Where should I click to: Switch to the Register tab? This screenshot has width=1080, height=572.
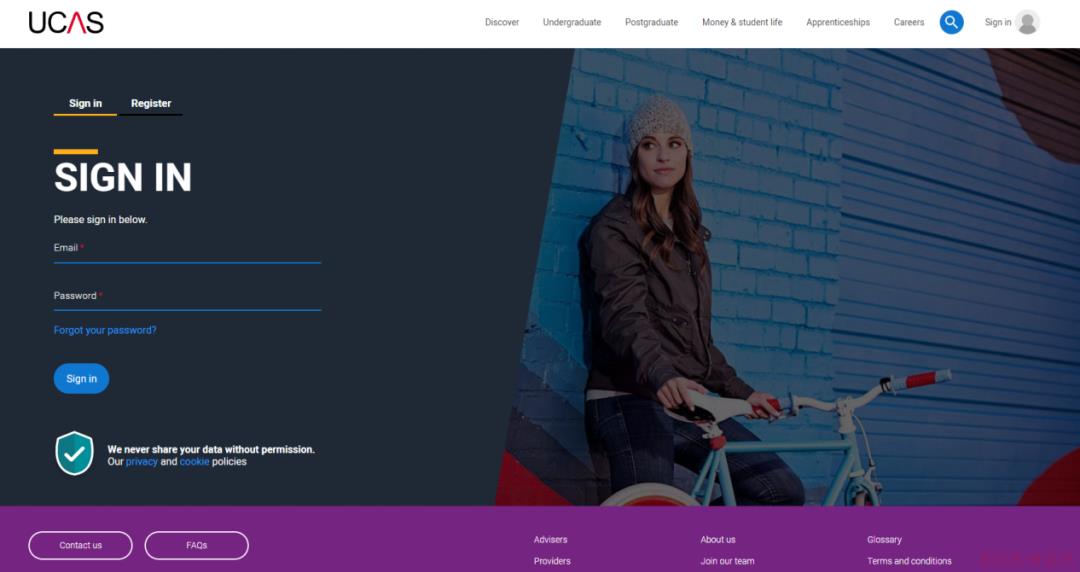(x=151, y=103)
